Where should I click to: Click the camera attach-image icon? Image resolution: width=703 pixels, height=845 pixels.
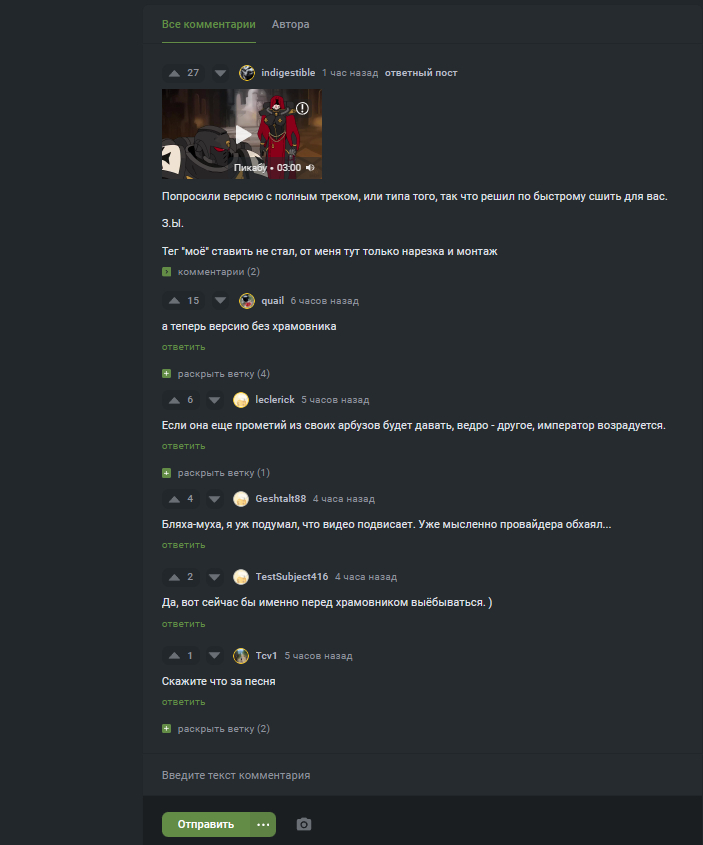click(304, 825)
